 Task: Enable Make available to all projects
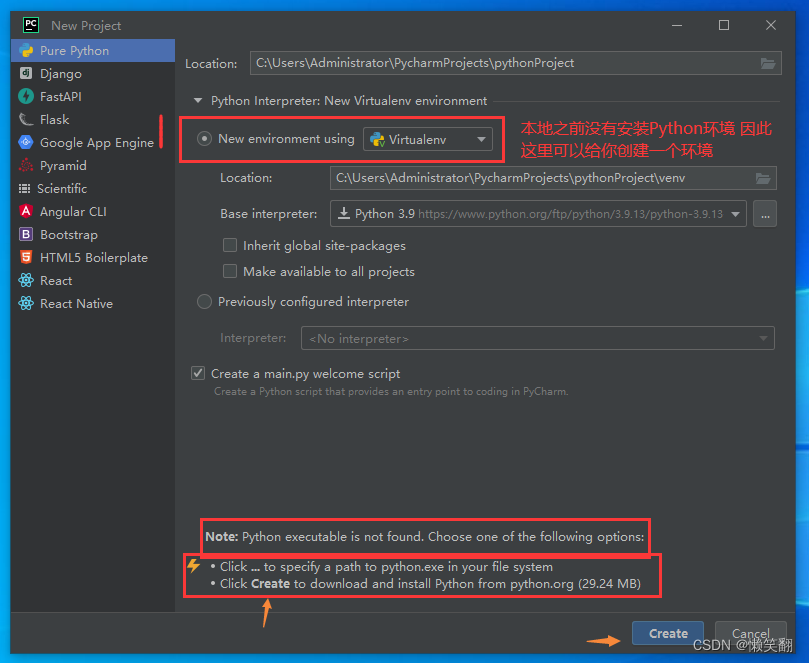[230, 271]
